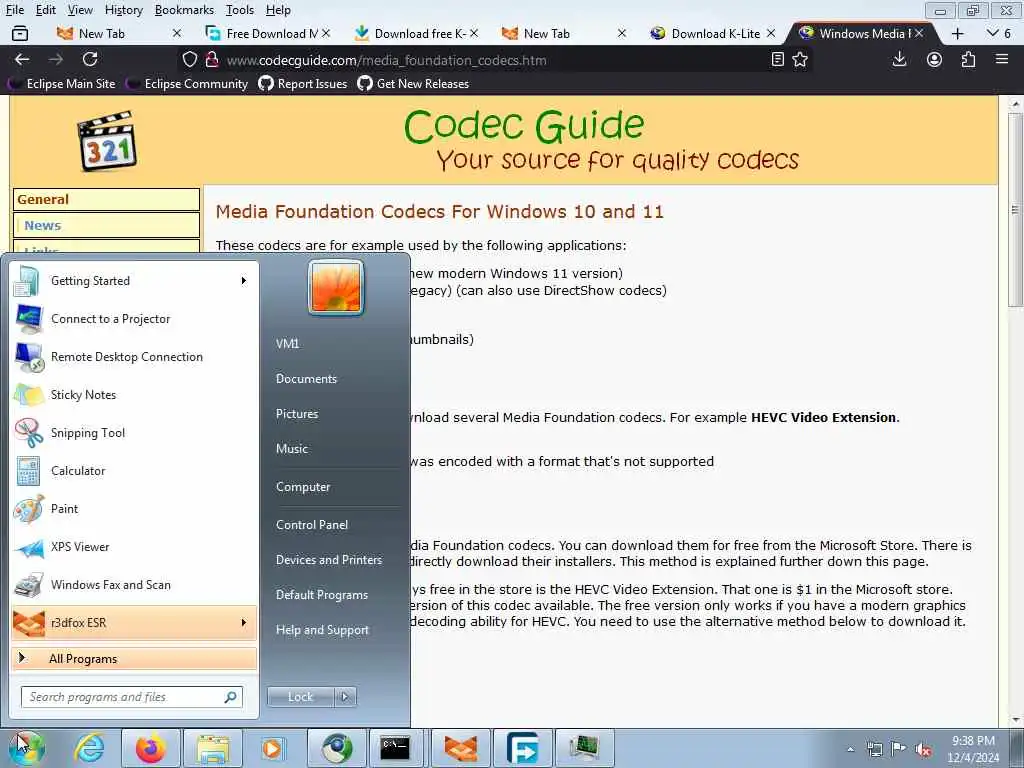Open Eclipse Community bookmark
Screen dimensions: 1024x768
[188, 84]
